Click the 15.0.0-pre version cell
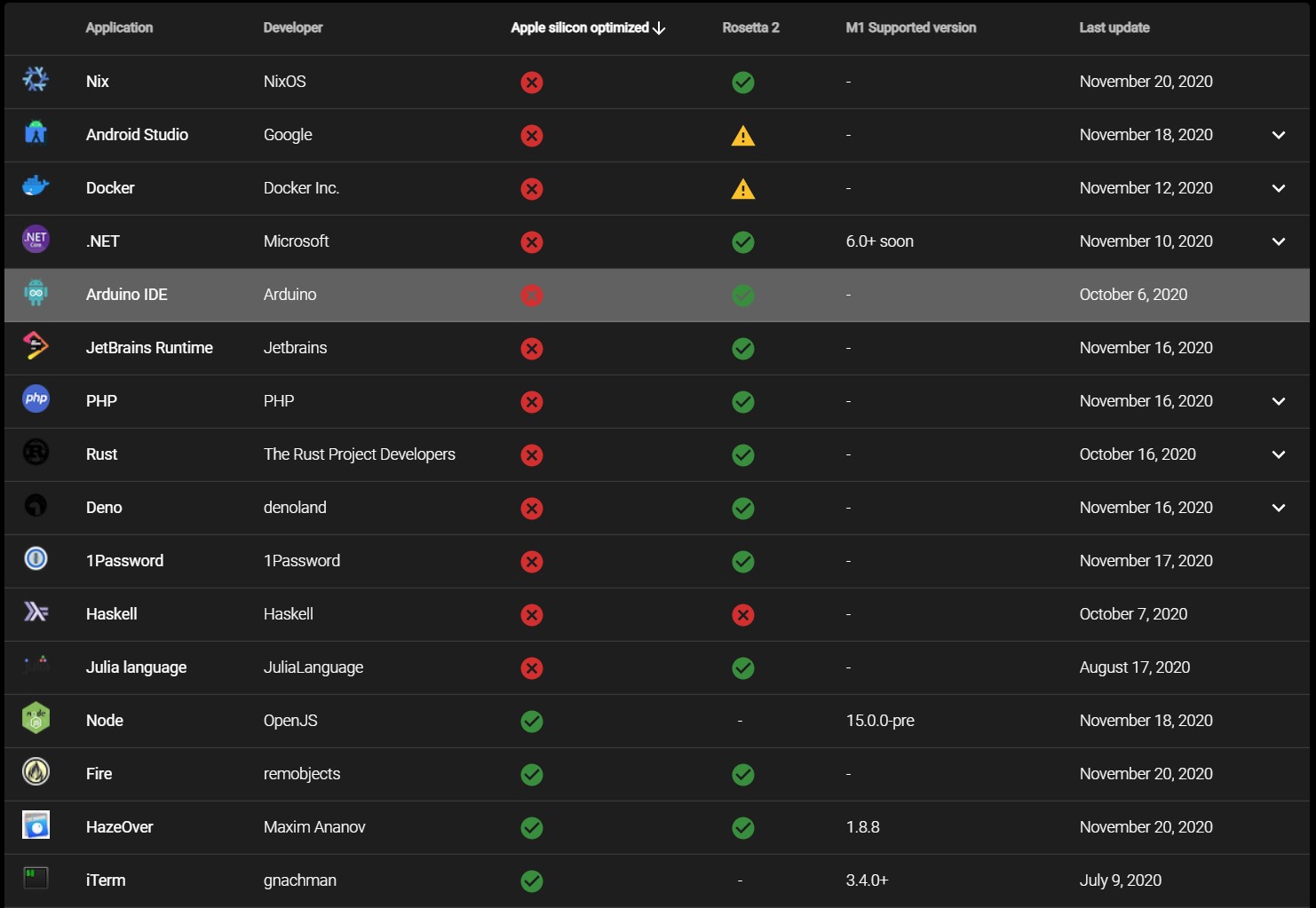Viewport: 1316px width, 908px height. 880,720
